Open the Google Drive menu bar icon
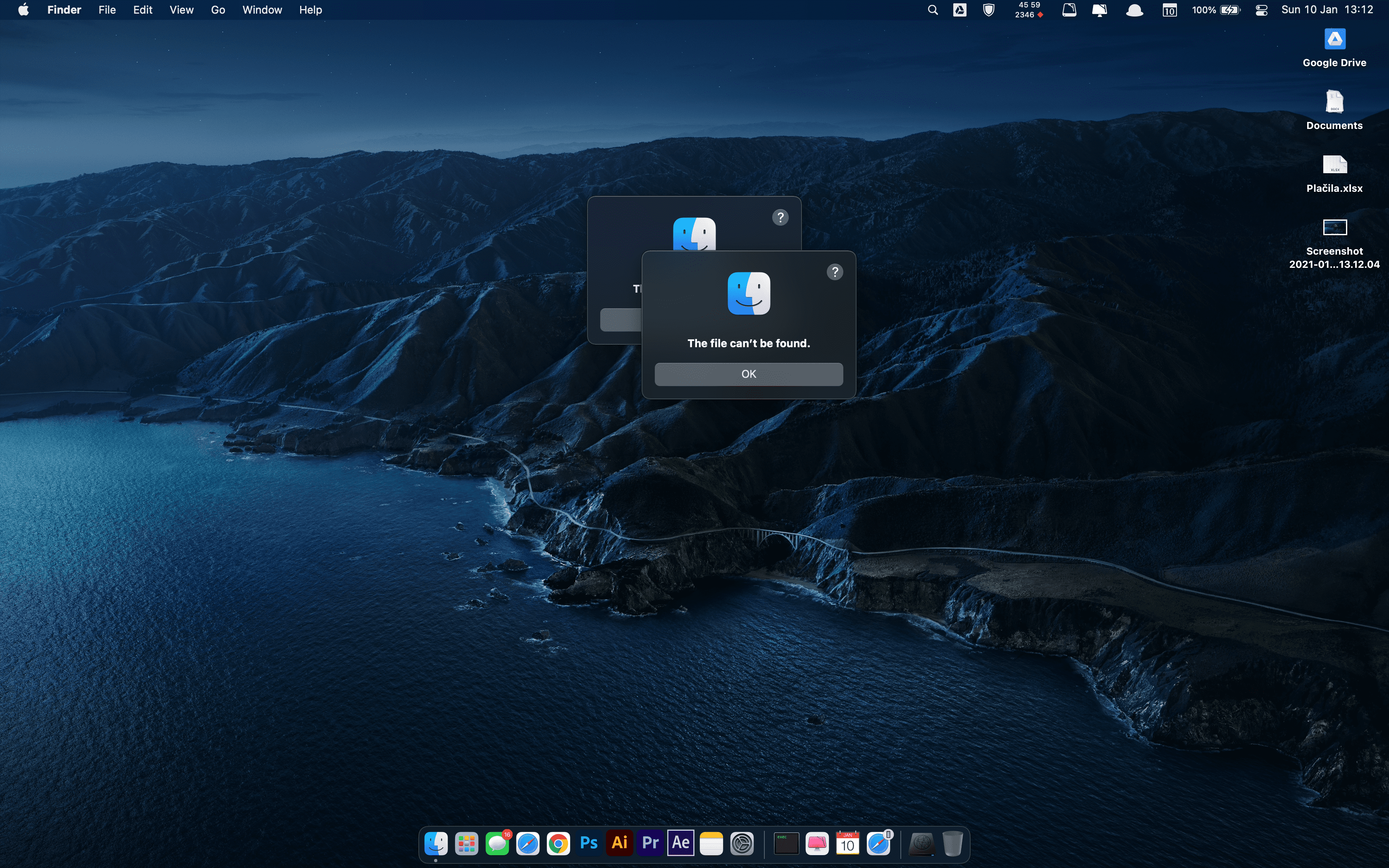 click(x=959, y=10)
